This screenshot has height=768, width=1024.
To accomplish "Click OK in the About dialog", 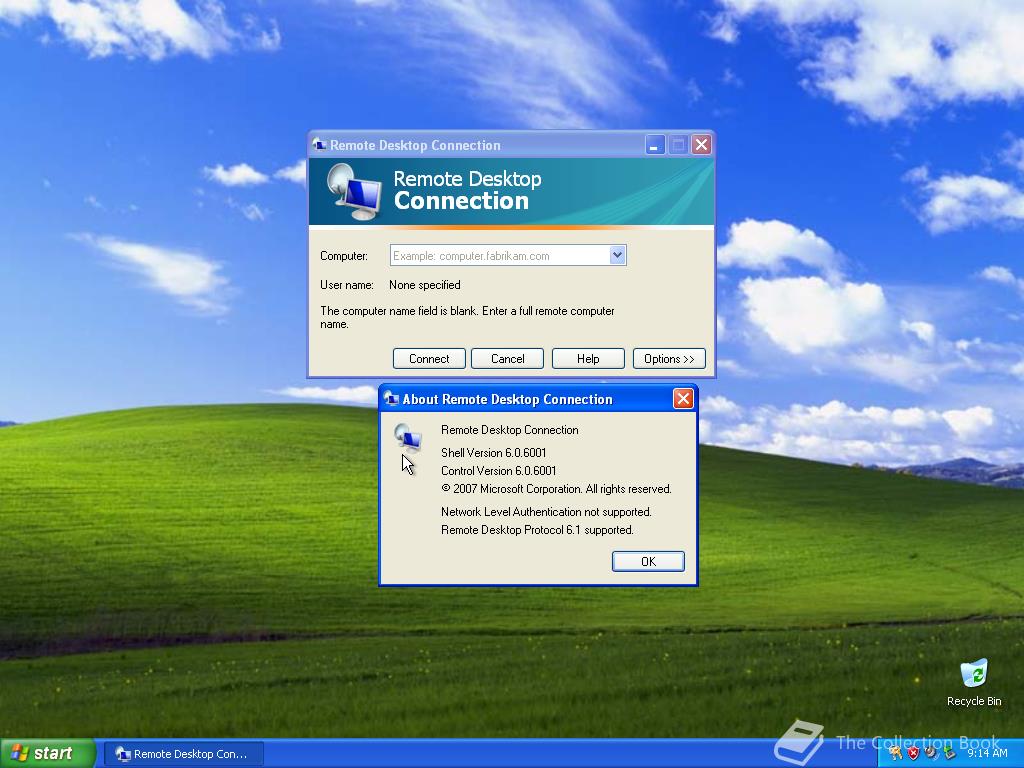I will 648,562.
